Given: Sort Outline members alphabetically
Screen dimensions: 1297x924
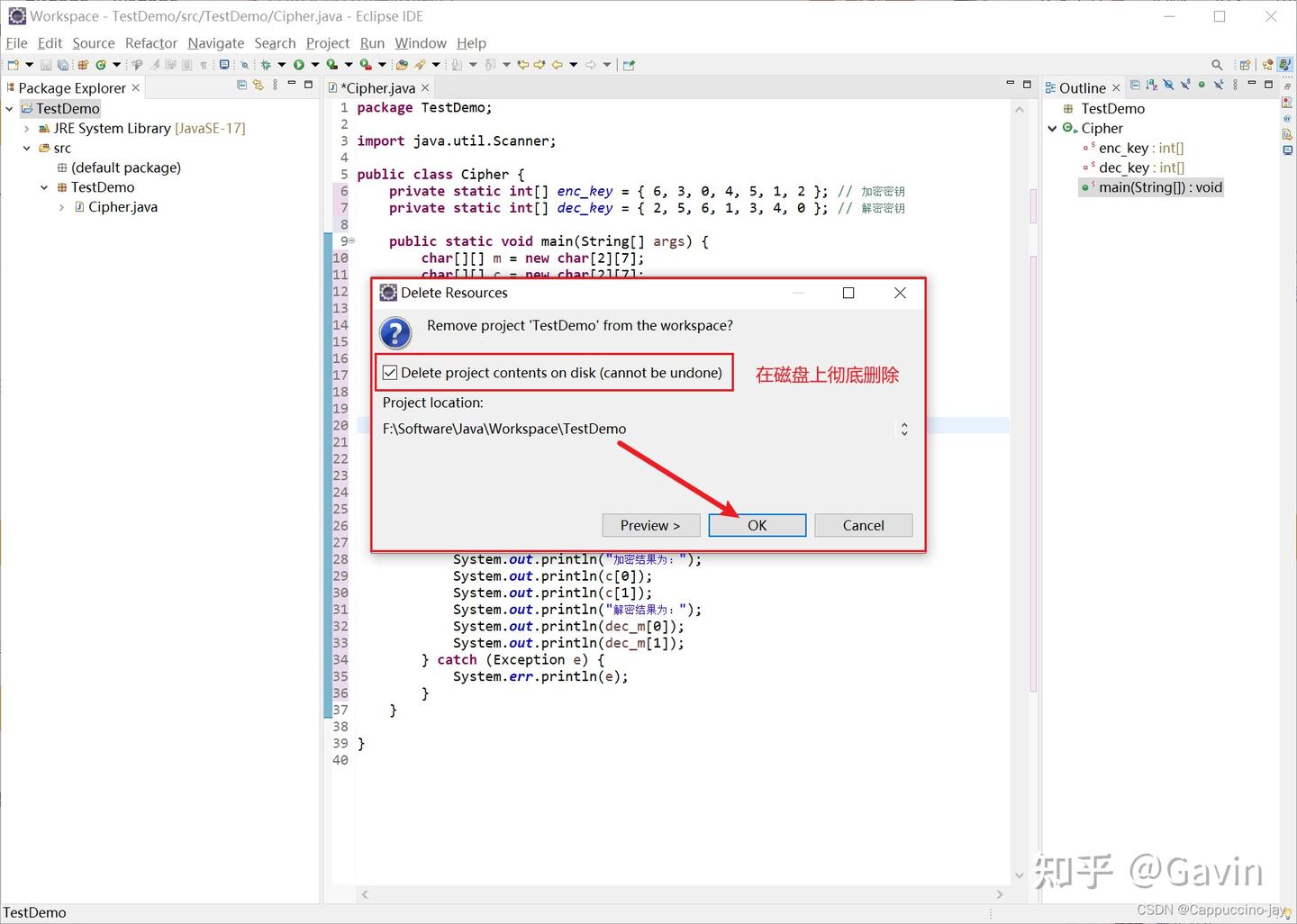Looking at the screenshot, I should [1151, 86].
